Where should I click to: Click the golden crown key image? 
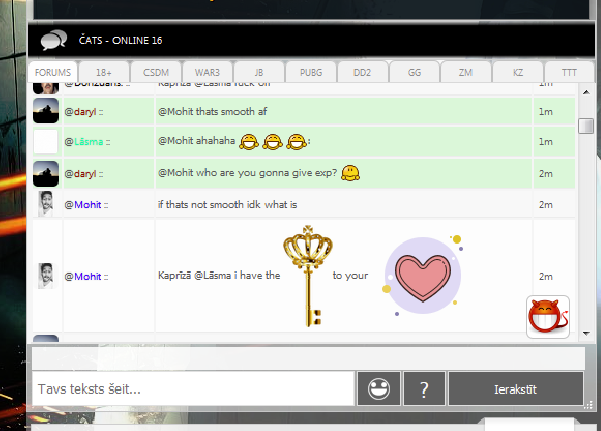(308, 276)
